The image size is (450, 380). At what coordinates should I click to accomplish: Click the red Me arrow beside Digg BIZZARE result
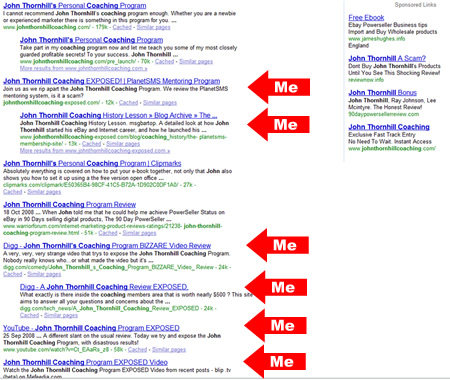278,245
